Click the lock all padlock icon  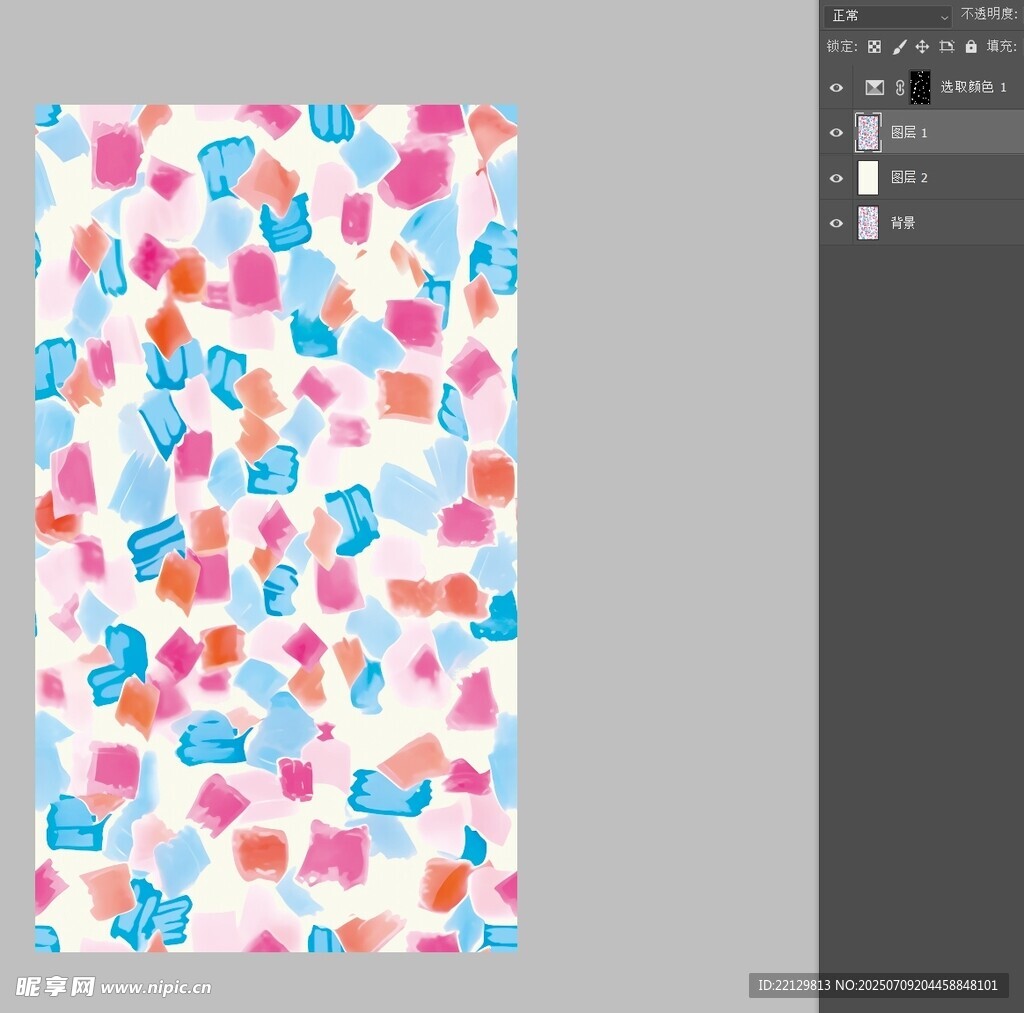tap(970, 47)
